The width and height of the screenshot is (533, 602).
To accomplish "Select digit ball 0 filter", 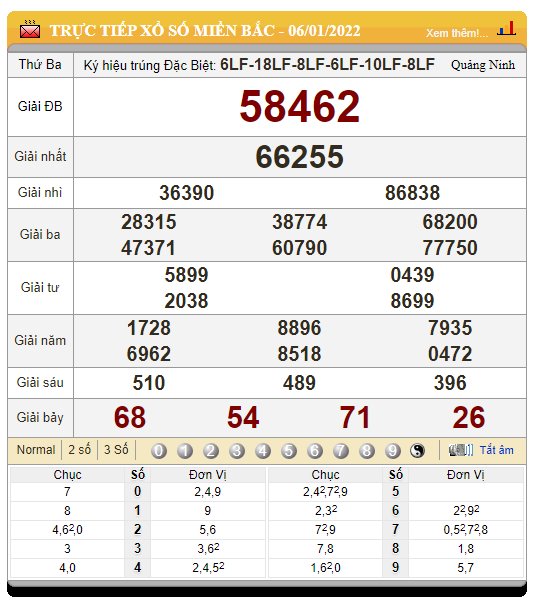I will (x=159, y=450).
